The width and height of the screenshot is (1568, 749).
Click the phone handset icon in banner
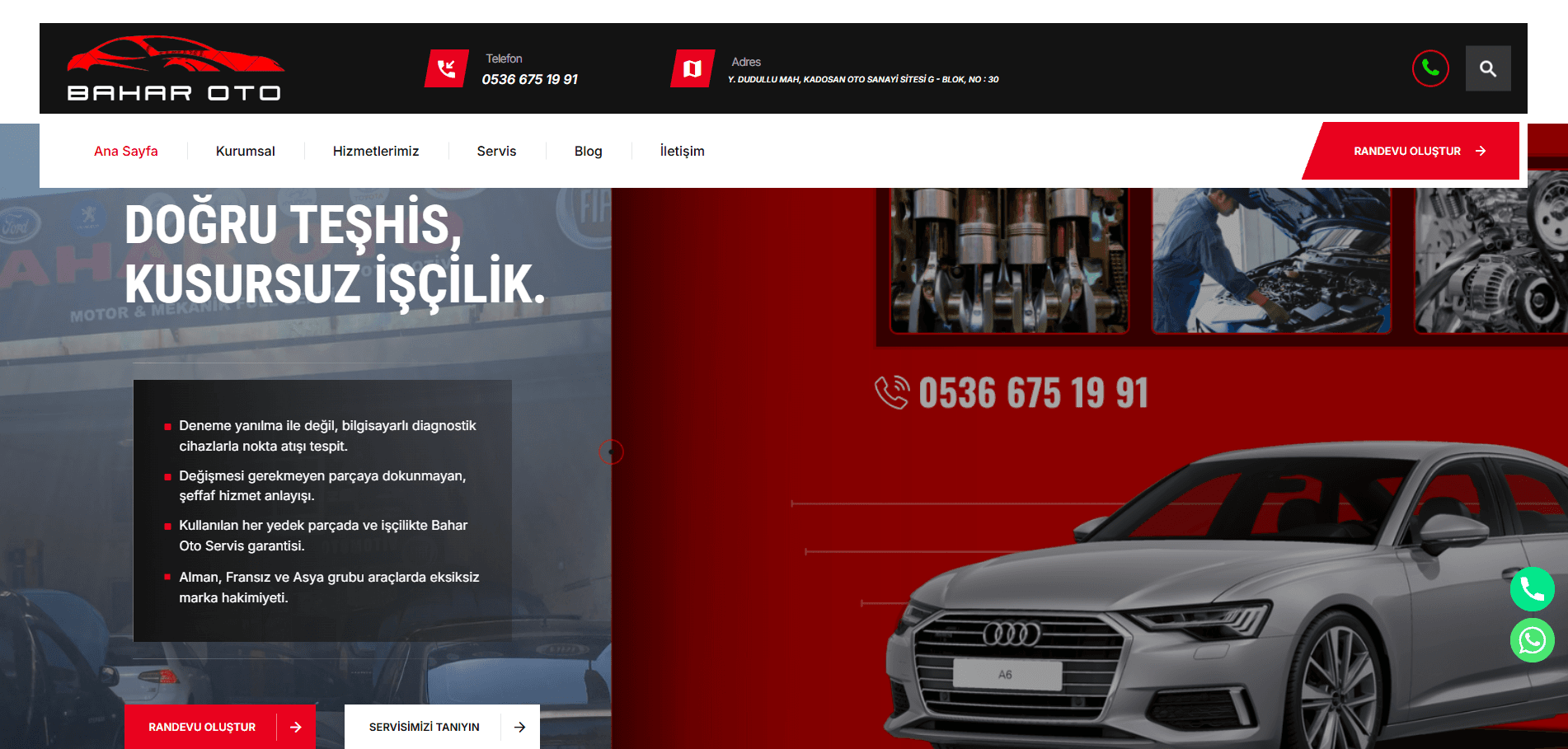click(892, 392)
